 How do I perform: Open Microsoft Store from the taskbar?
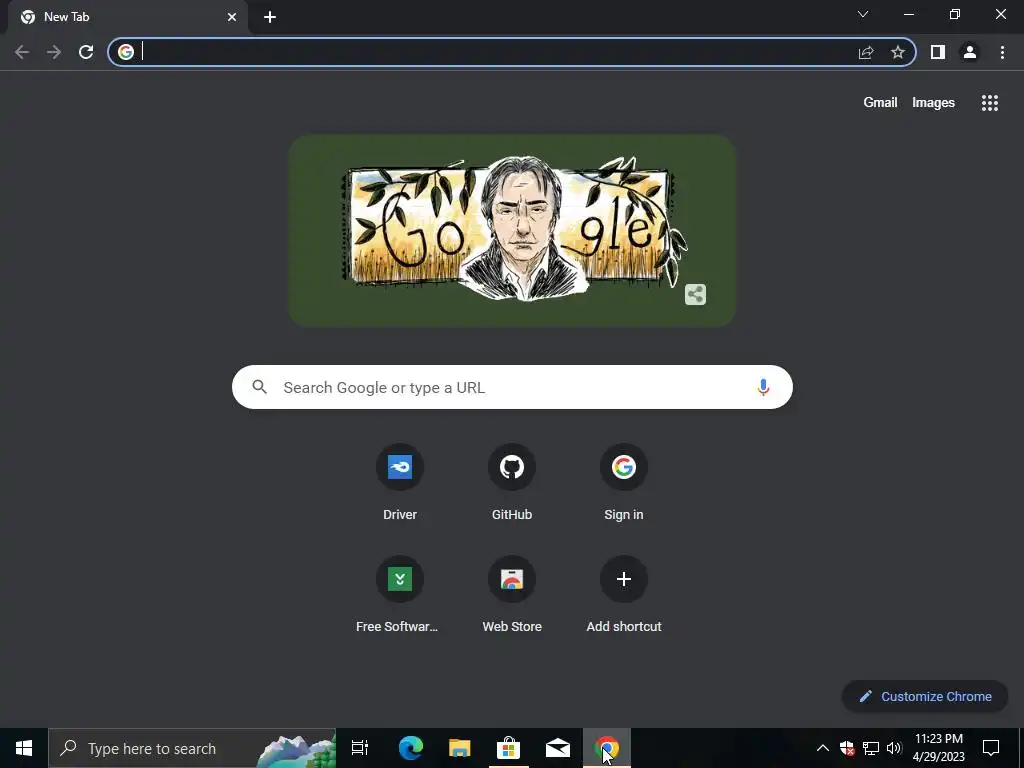(509, 748)
